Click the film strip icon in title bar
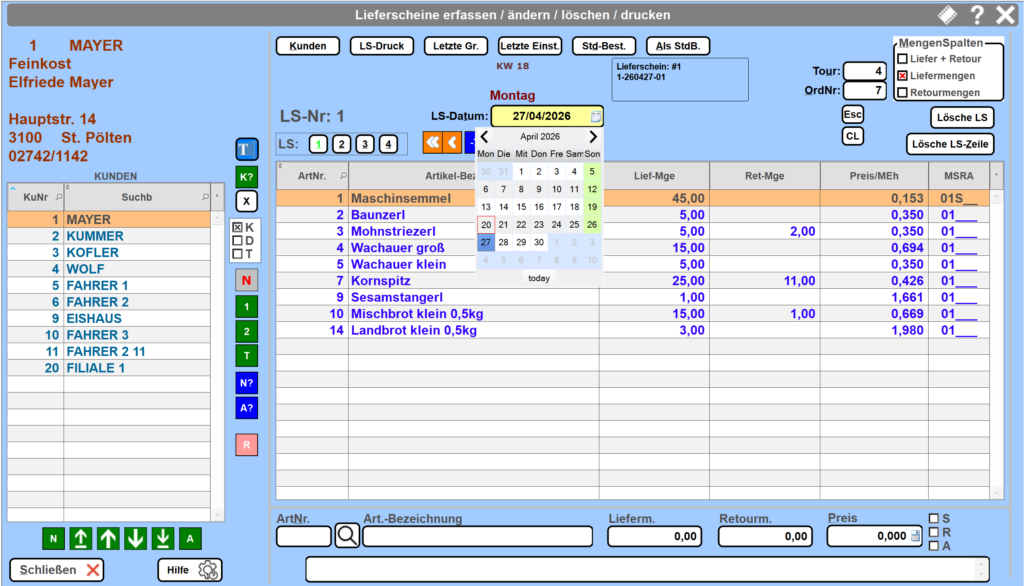The width and height of the screenshot is (1024, 586). pyautogui.click(x=946, y=15)
